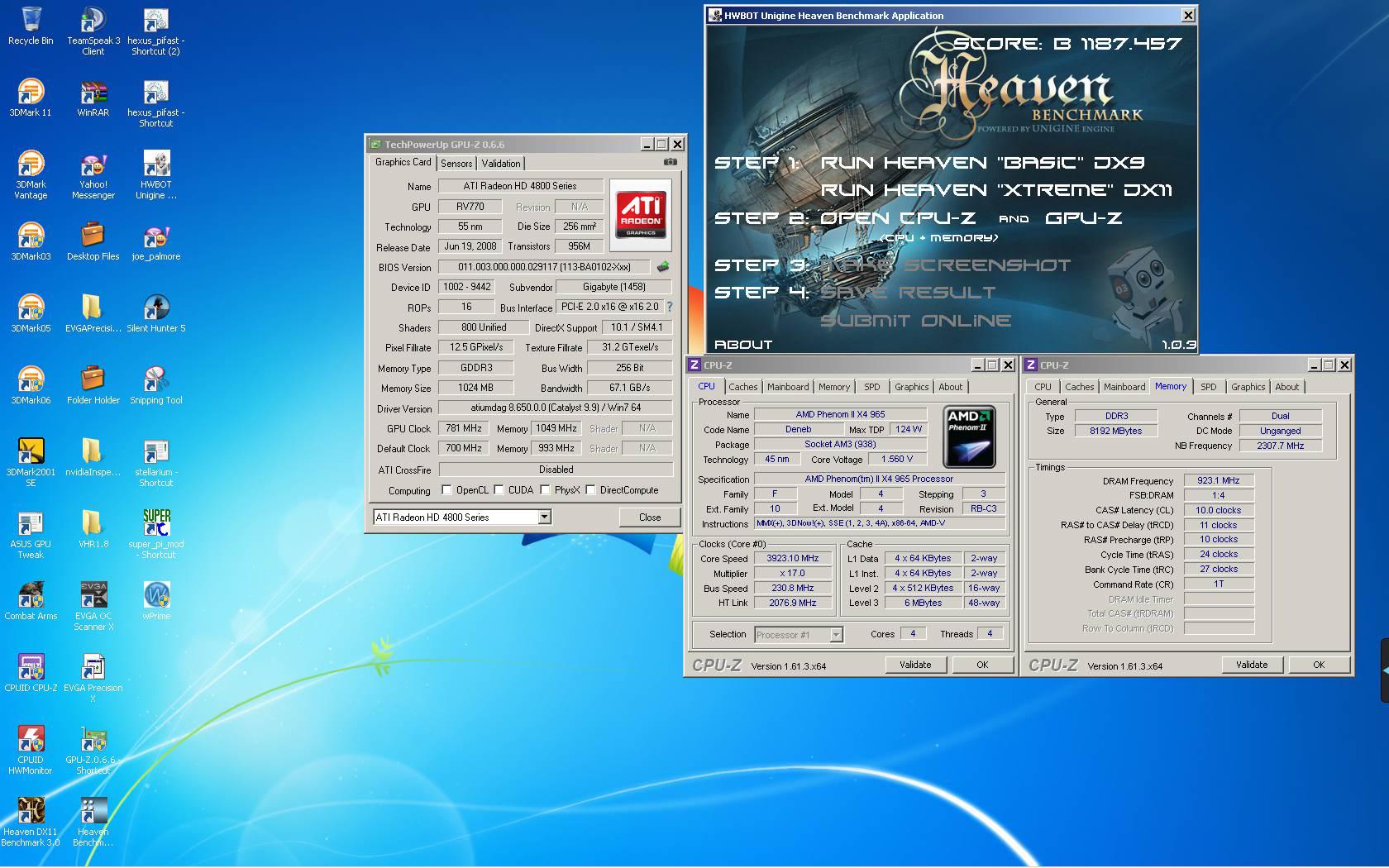Screen dimensions: 1389x868
Task: Click GPU Clock value 781 MHz
Action: coord(464,428)
